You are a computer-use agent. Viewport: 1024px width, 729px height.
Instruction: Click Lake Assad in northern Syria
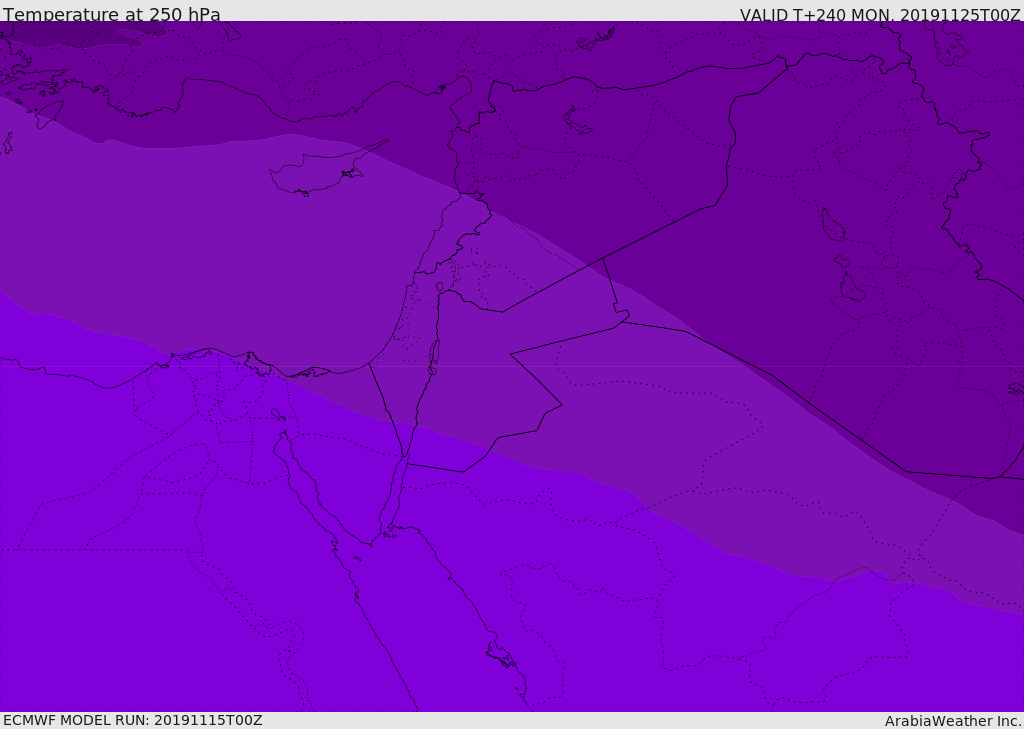tap(576, 122)
